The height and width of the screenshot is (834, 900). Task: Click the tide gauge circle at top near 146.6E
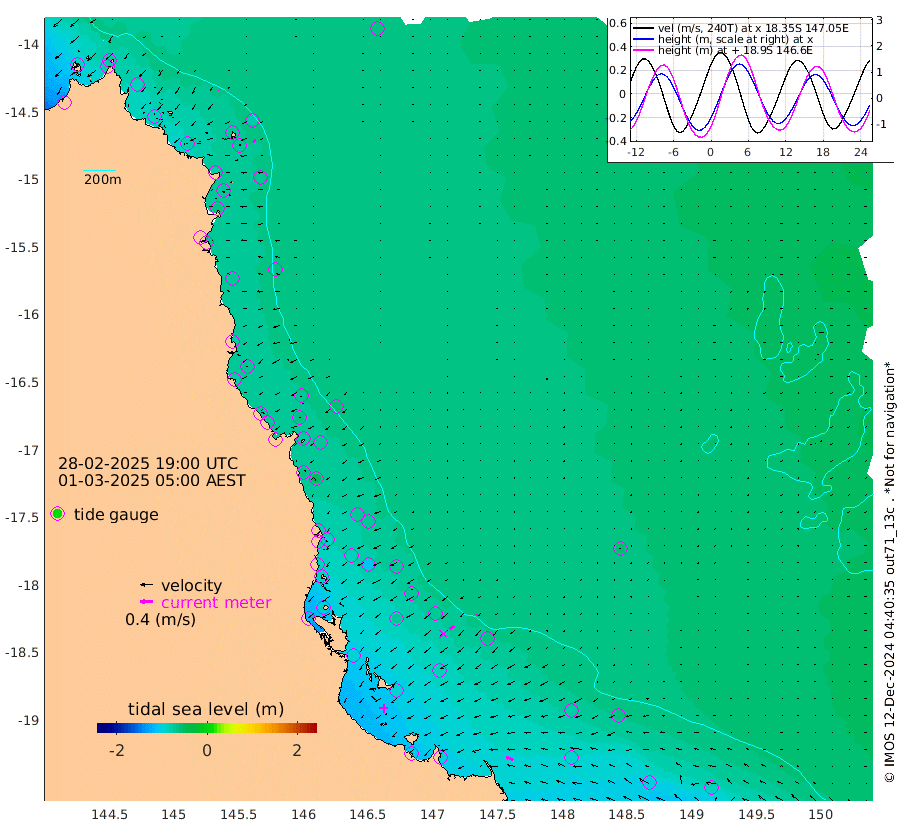377,28
